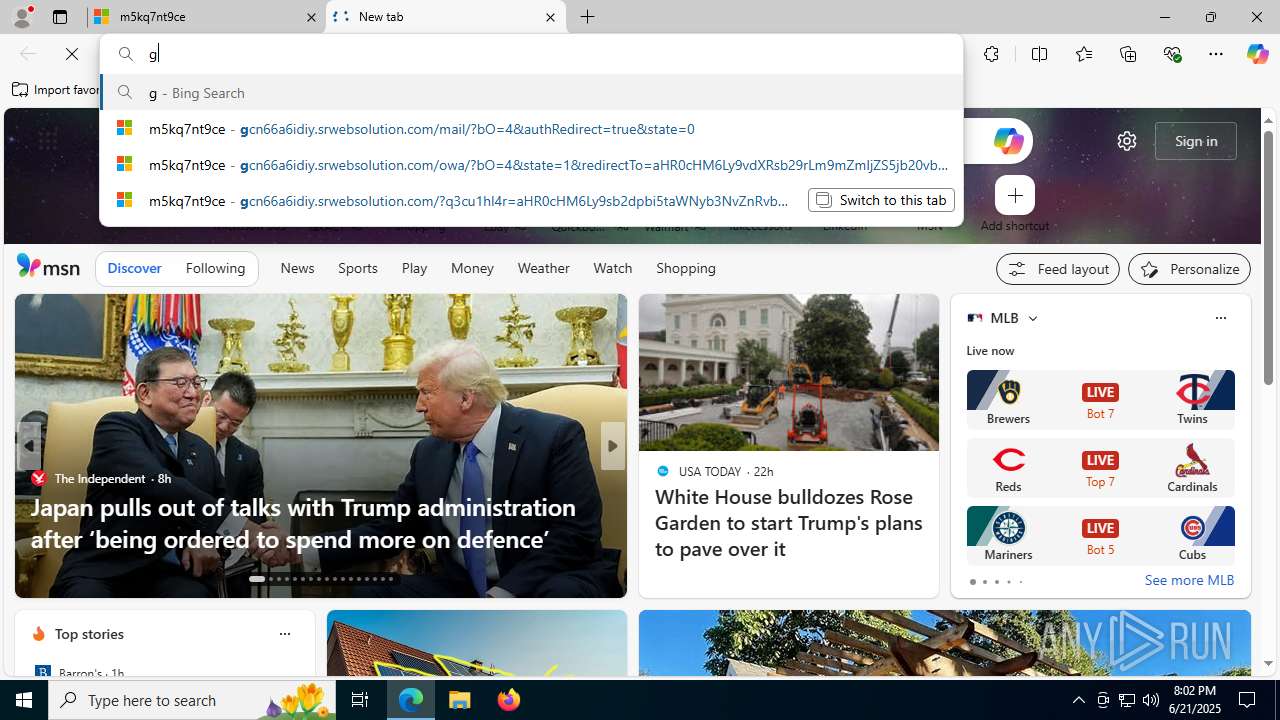Open the Reds vs Cardinals live game

tap(1100, 467)
